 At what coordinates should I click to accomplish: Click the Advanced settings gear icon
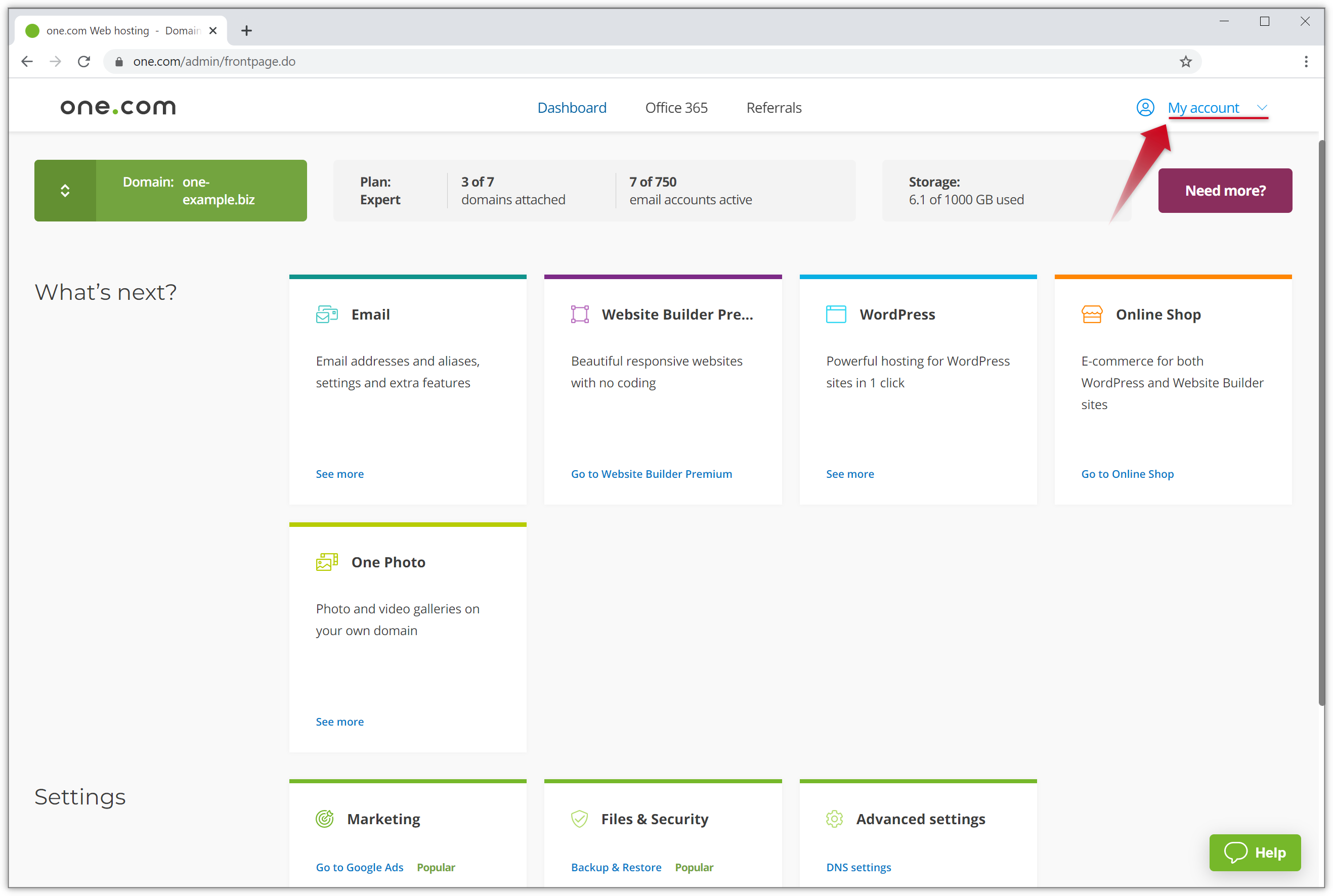tap(835, 819)
